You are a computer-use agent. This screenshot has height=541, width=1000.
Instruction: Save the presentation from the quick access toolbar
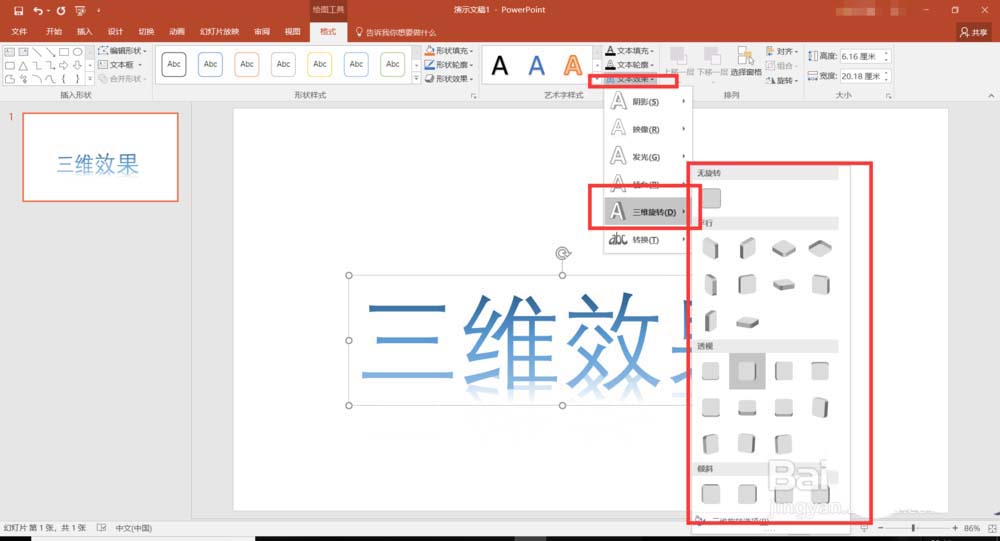coord(18,11)
